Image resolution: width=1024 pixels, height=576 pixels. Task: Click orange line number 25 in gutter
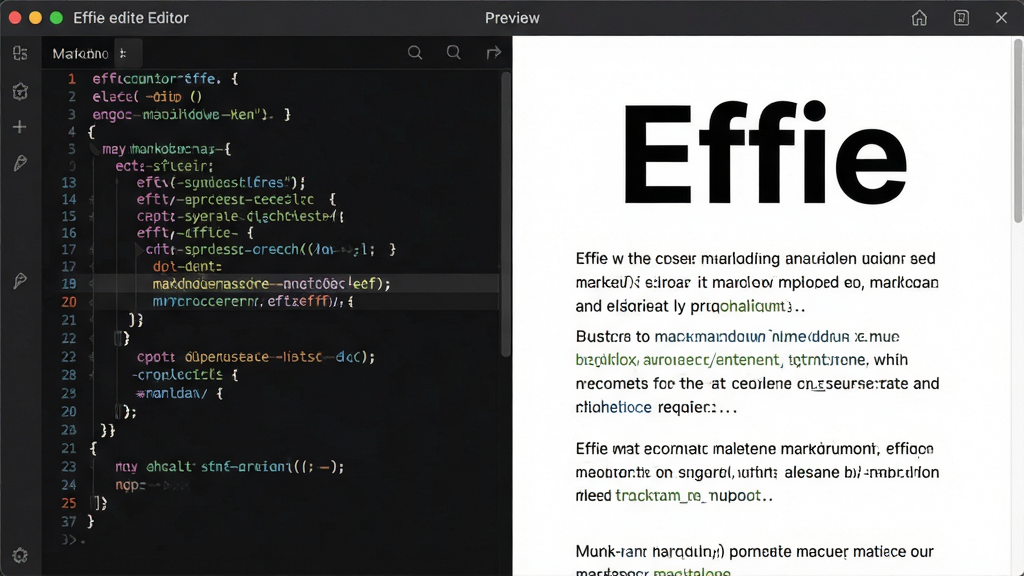point(69,503)
